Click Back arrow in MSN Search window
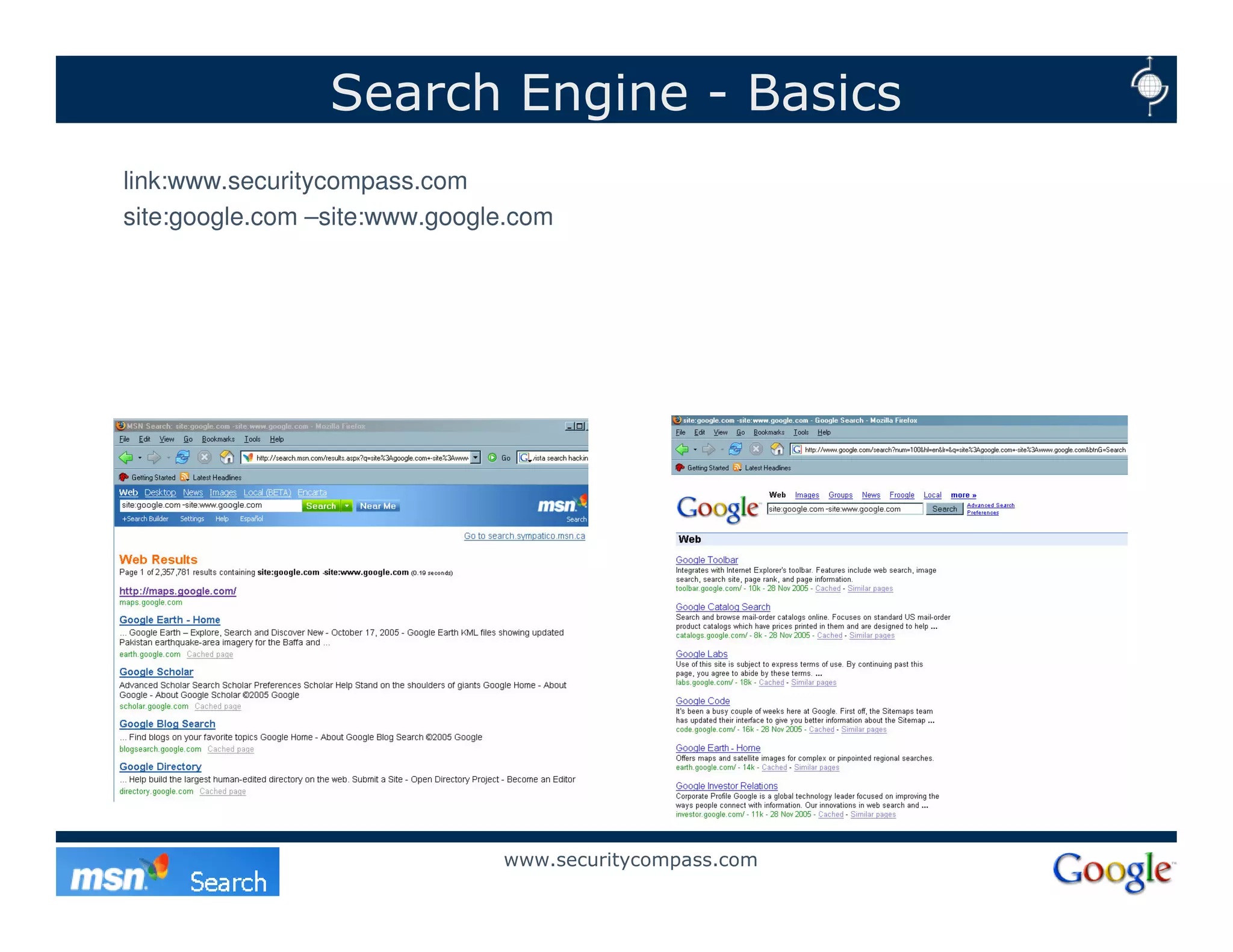Image resolution: width=1233 pixels, height=952 pixels. click(x=126, y=458)
